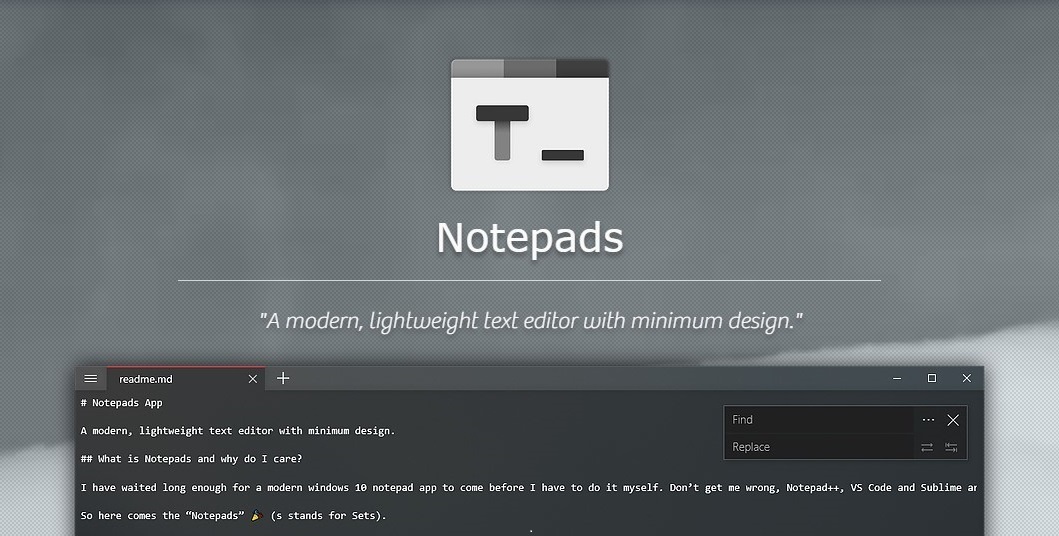Image resolution: width=1059 pixels, height=536 pixels.
Task: Click the "So here comes the “Notepads”" line
Action: [234, 516]
